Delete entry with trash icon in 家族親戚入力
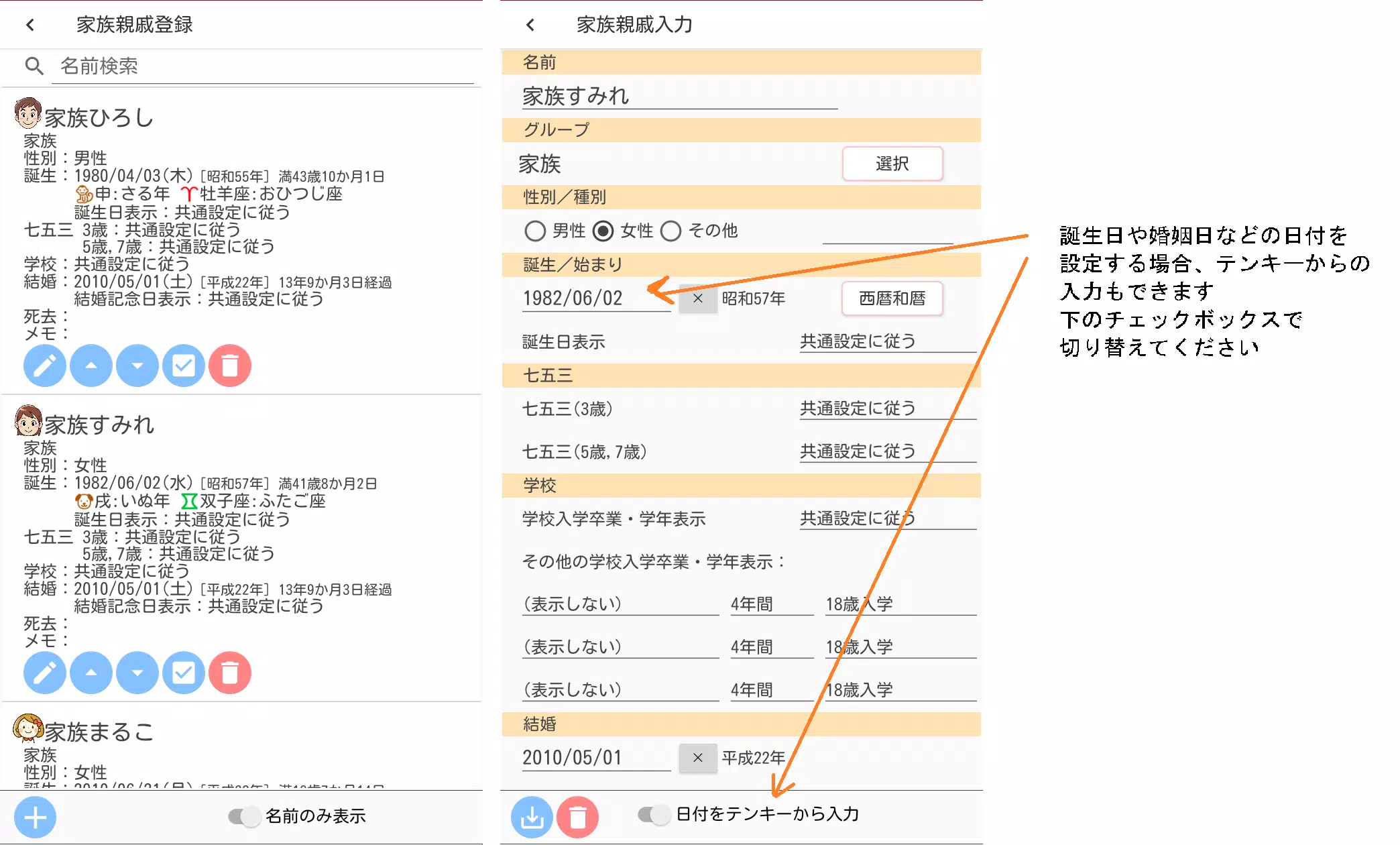The height and width of the screenshot is (845, 1400). click(577, 817)
